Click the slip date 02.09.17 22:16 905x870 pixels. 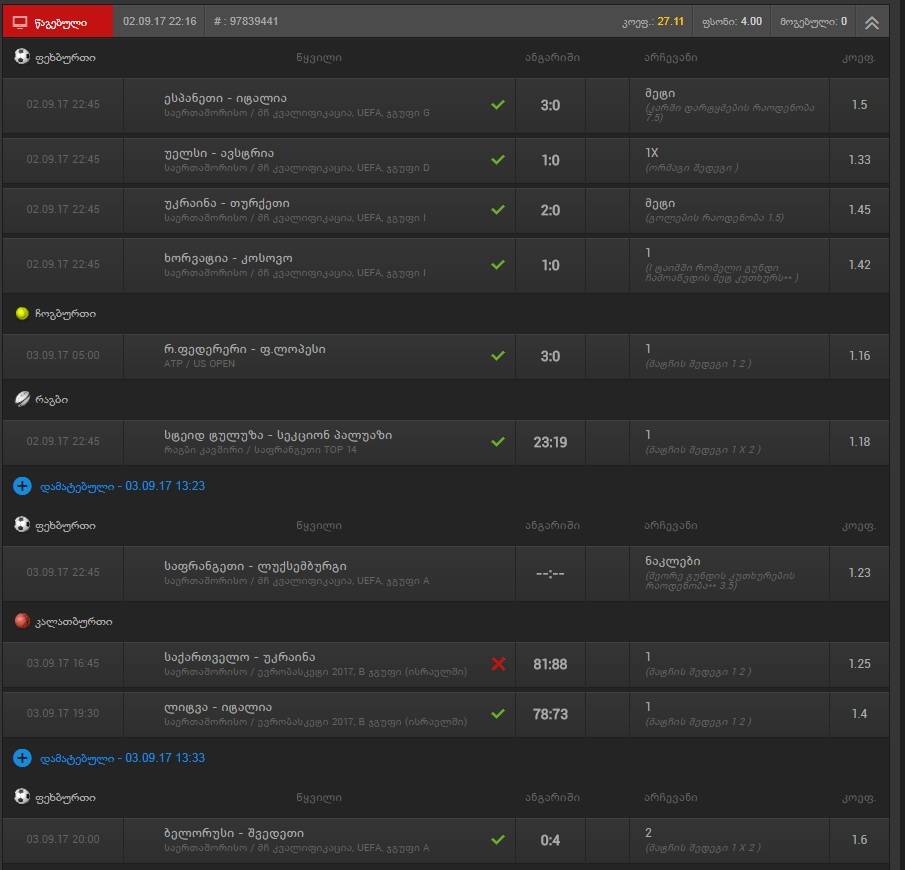coord(159,21)
